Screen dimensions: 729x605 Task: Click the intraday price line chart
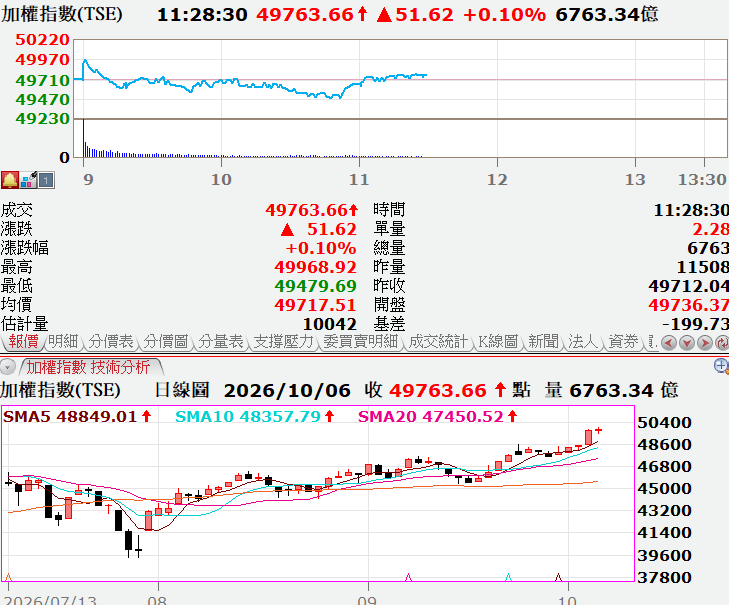click(x=401, y=79)
